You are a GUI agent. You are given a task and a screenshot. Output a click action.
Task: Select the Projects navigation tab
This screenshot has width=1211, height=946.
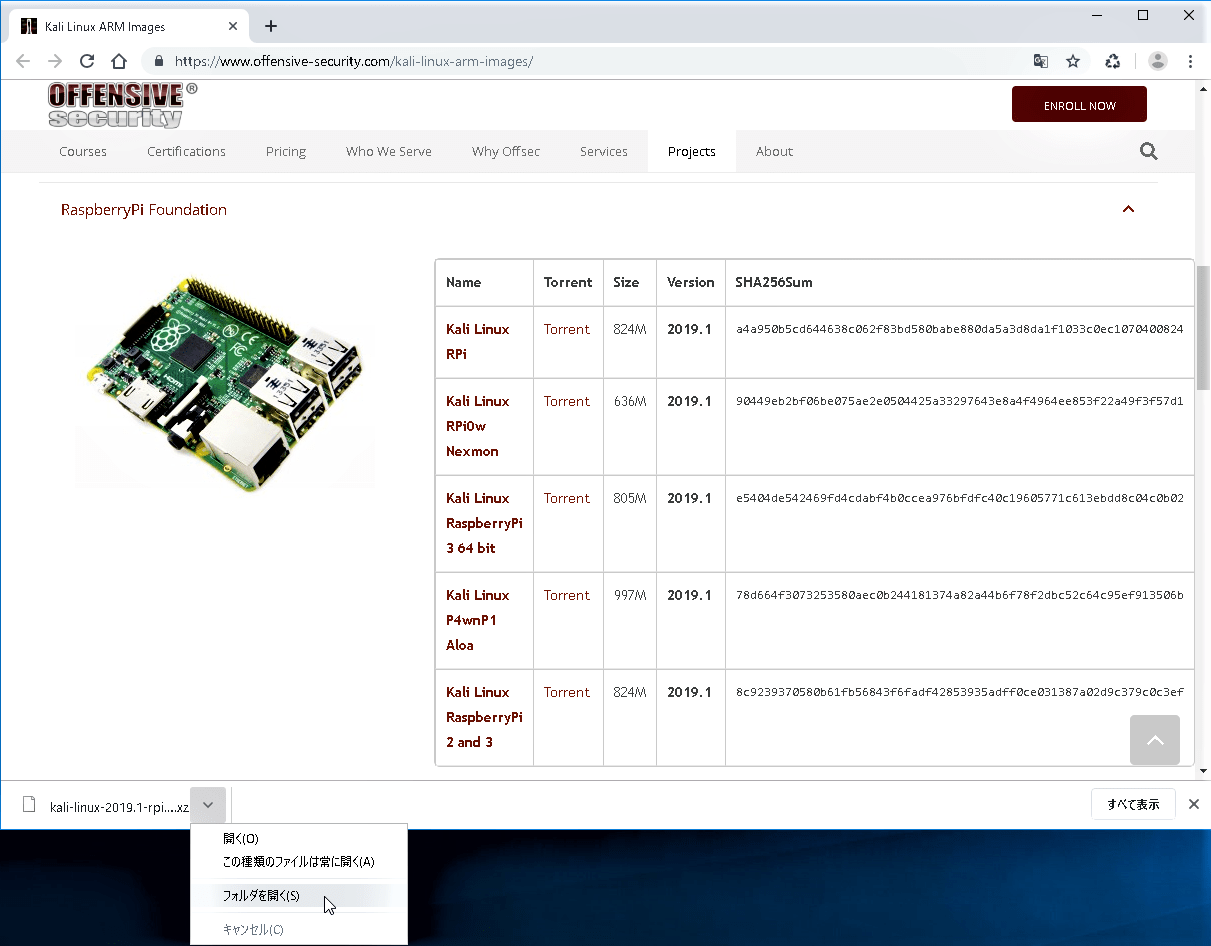tap(692, 152)
